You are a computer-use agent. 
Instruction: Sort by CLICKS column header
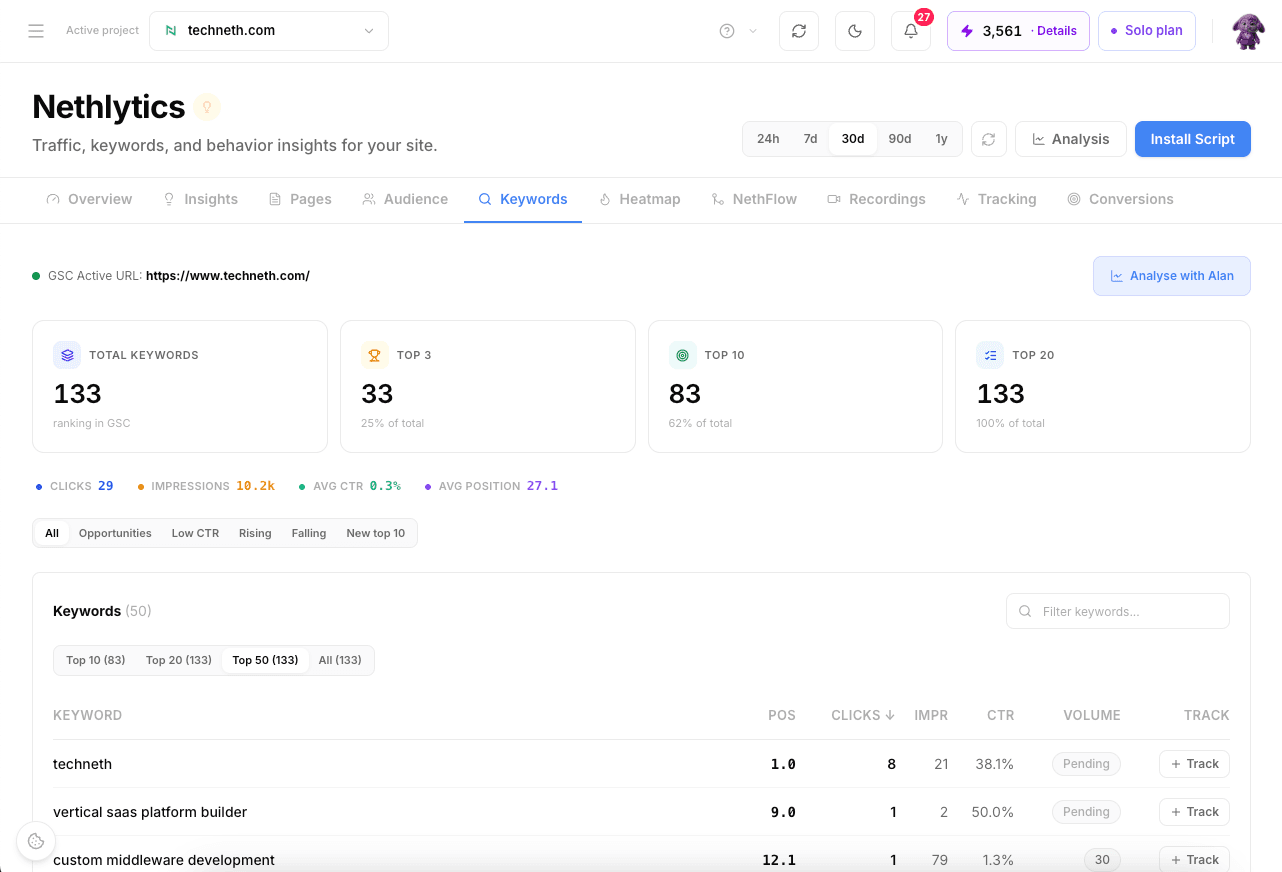click(x=863, y=715)
